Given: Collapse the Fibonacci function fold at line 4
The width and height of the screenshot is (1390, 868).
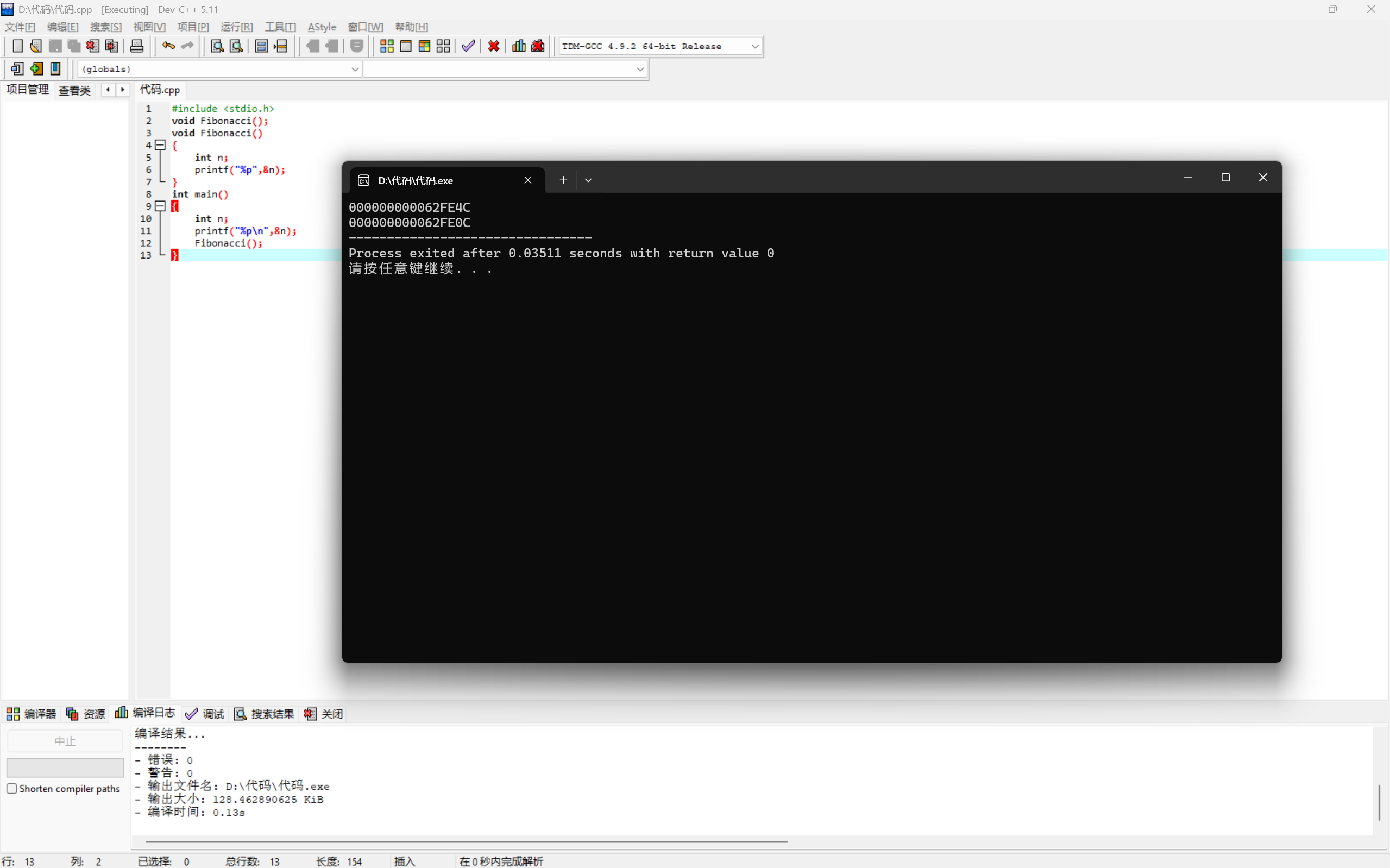Looking at the screenshot, I should click(161, 145).
